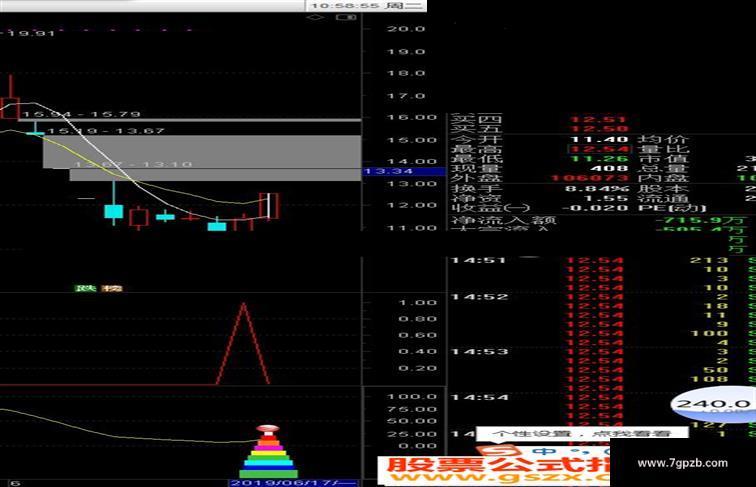Click the 240.0 floating speed ball
Screen dimensions: 756x487
pyautogui.click(x=714, y=404)
